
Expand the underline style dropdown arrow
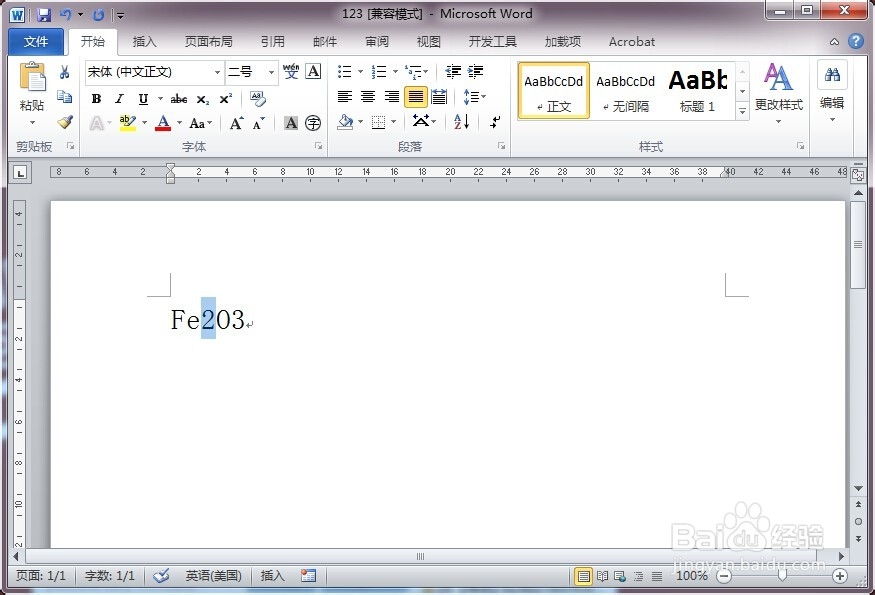[x=160, y=99]
